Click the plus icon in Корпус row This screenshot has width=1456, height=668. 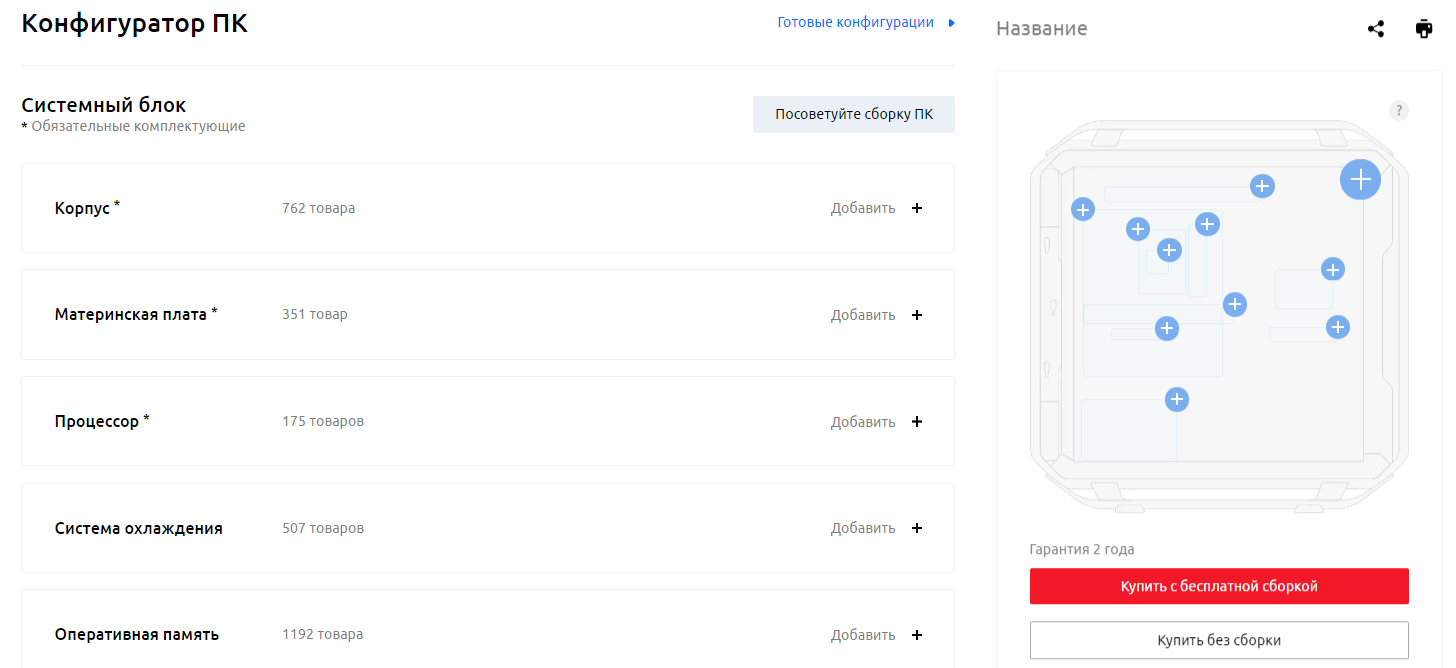tap(917, 208)
